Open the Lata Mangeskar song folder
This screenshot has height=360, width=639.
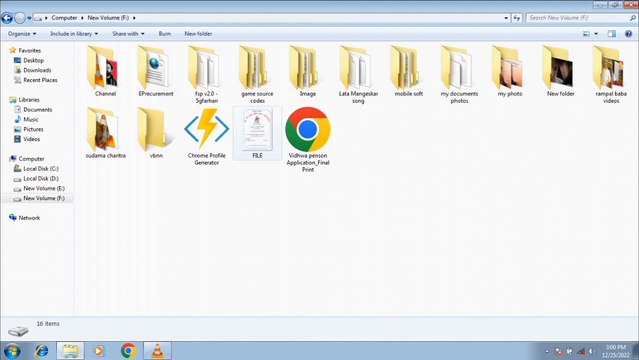pos(358,74)
